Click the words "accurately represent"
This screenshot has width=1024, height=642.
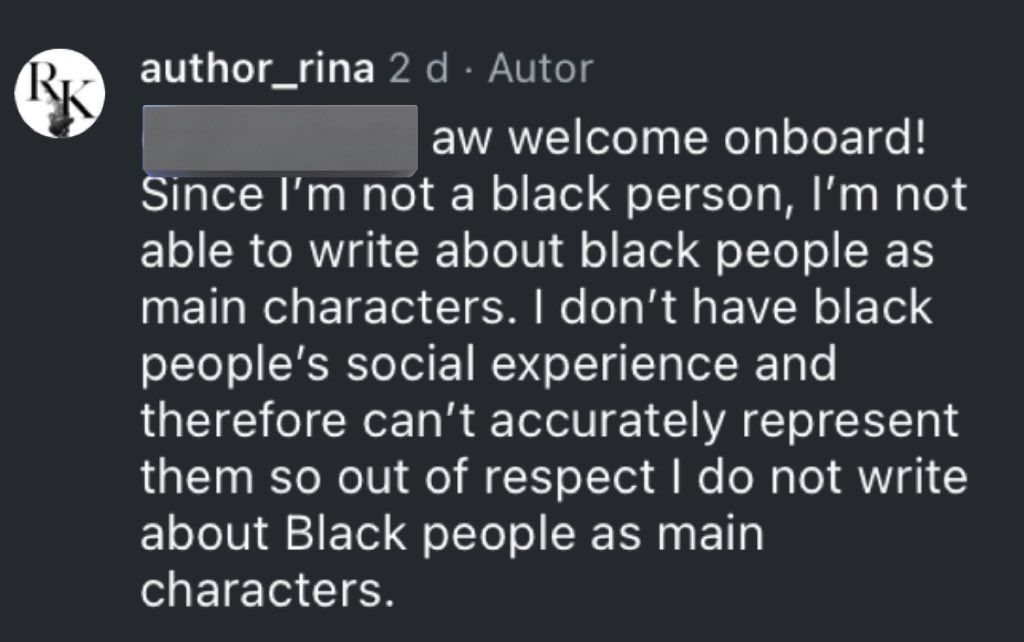click(x=724, y=421)
